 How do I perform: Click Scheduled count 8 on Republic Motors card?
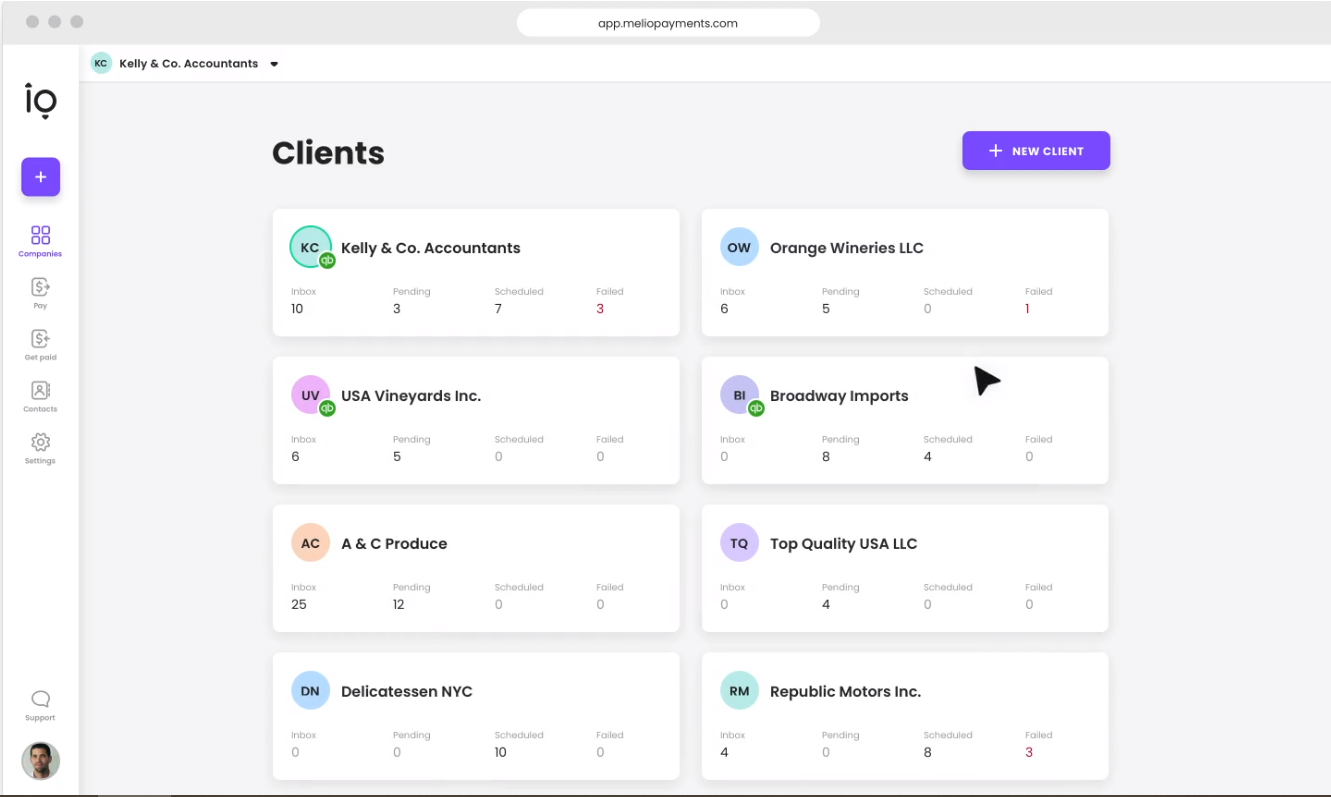click(x=928, y=753)
